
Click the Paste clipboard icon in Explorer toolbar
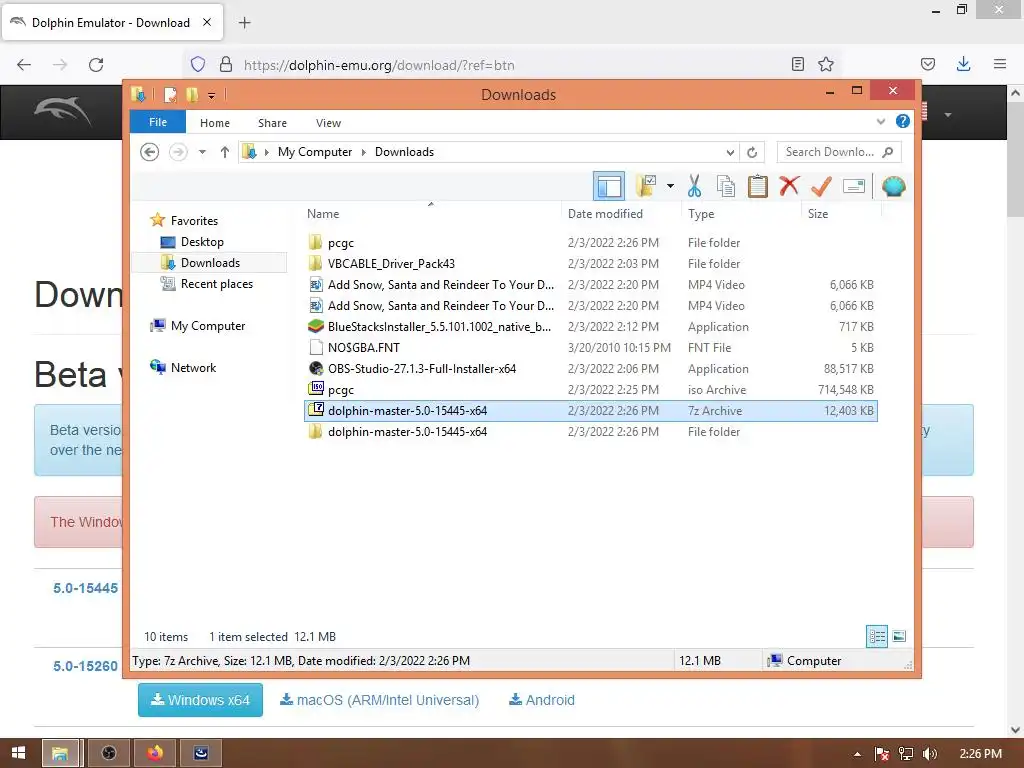click(758, 186)
